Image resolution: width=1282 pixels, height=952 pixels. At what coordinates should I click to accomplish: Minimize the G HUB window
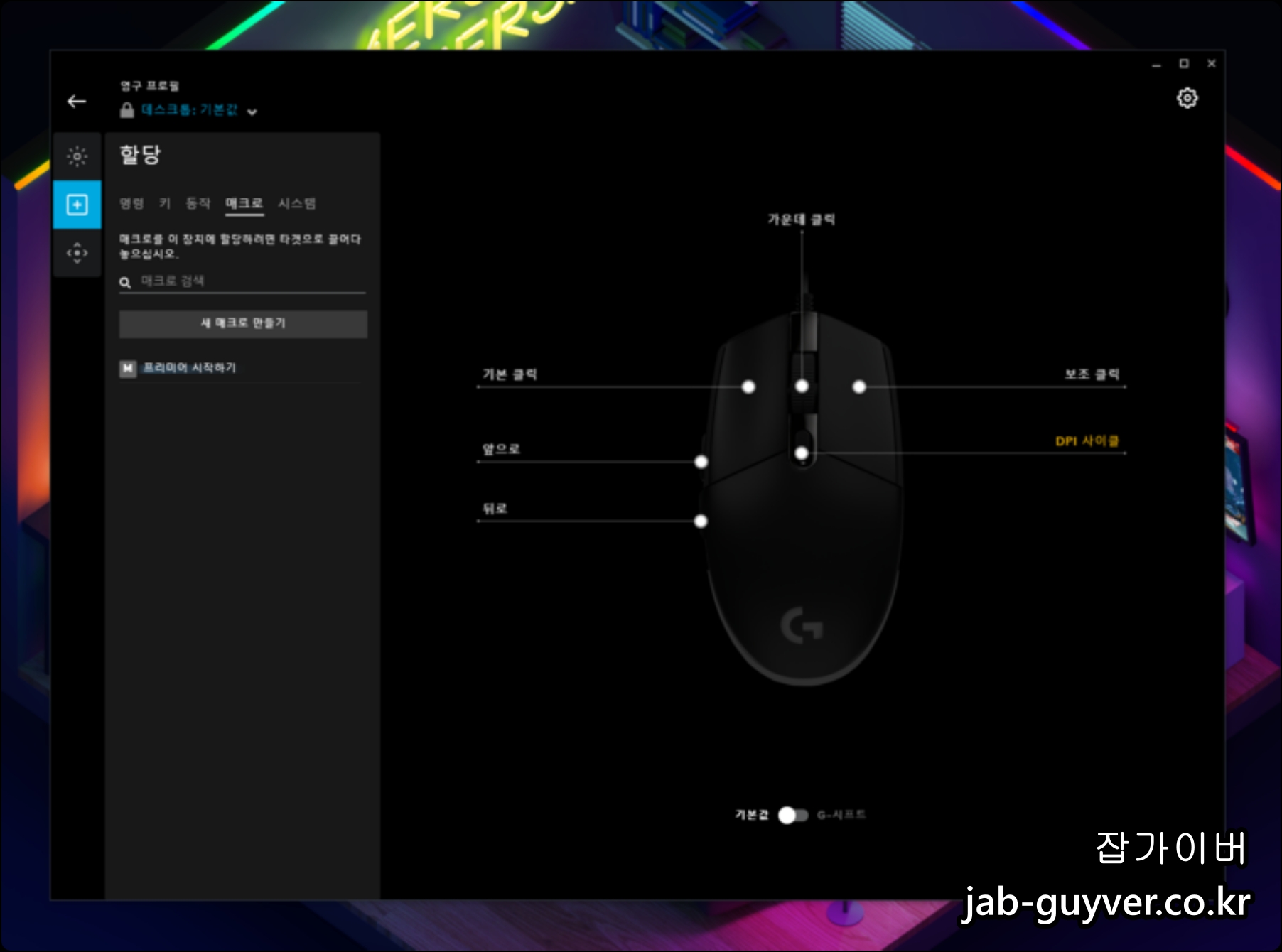tap(1156, 64)
